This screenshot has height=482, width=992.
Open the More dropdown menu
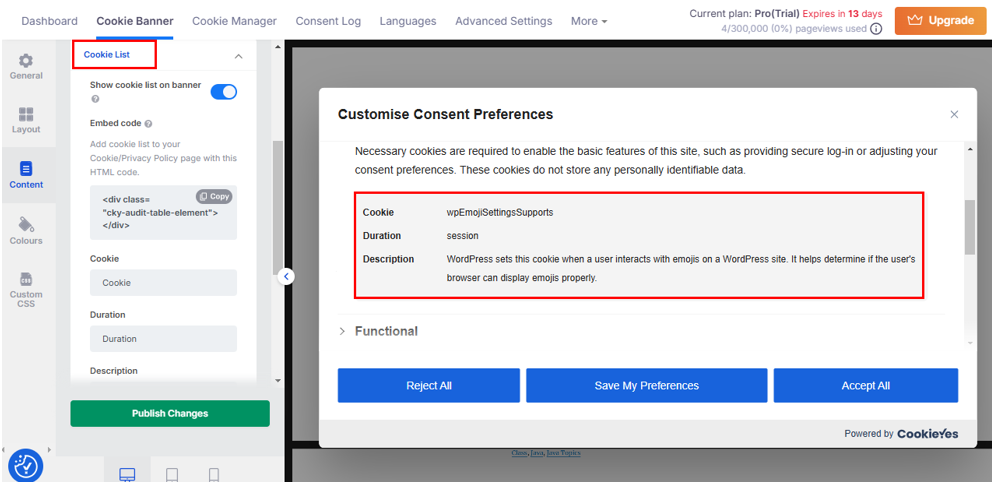pyautogui.click(x=589, y=21)
